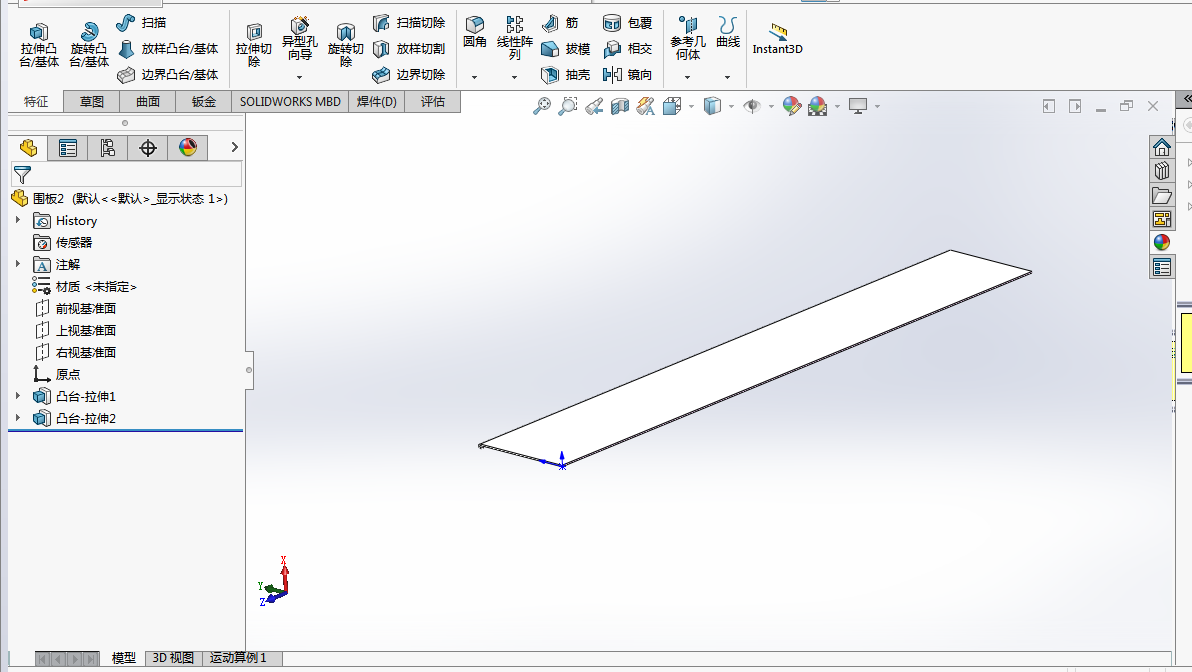Open View Orientation cube icon

(672, 106)
